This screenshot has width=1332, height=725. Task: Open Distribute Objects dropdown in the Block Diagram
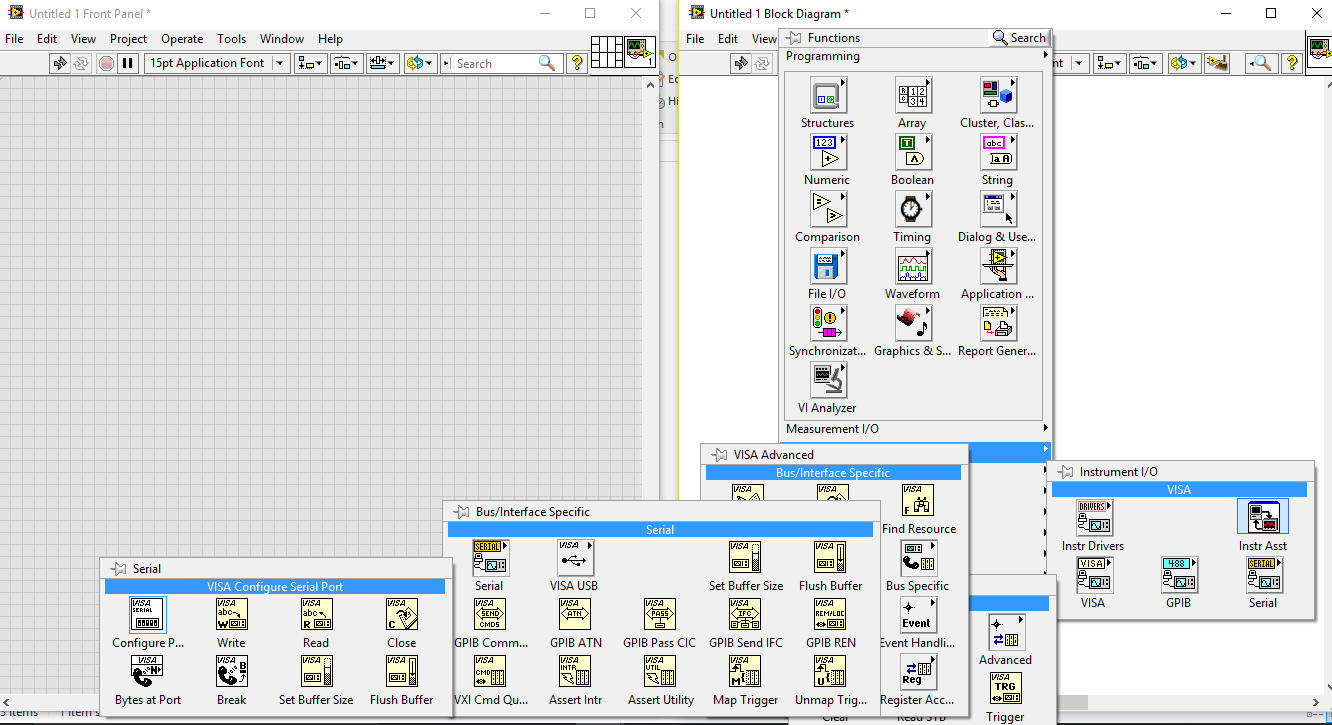pyautogui.click(x=1146, y=63)
